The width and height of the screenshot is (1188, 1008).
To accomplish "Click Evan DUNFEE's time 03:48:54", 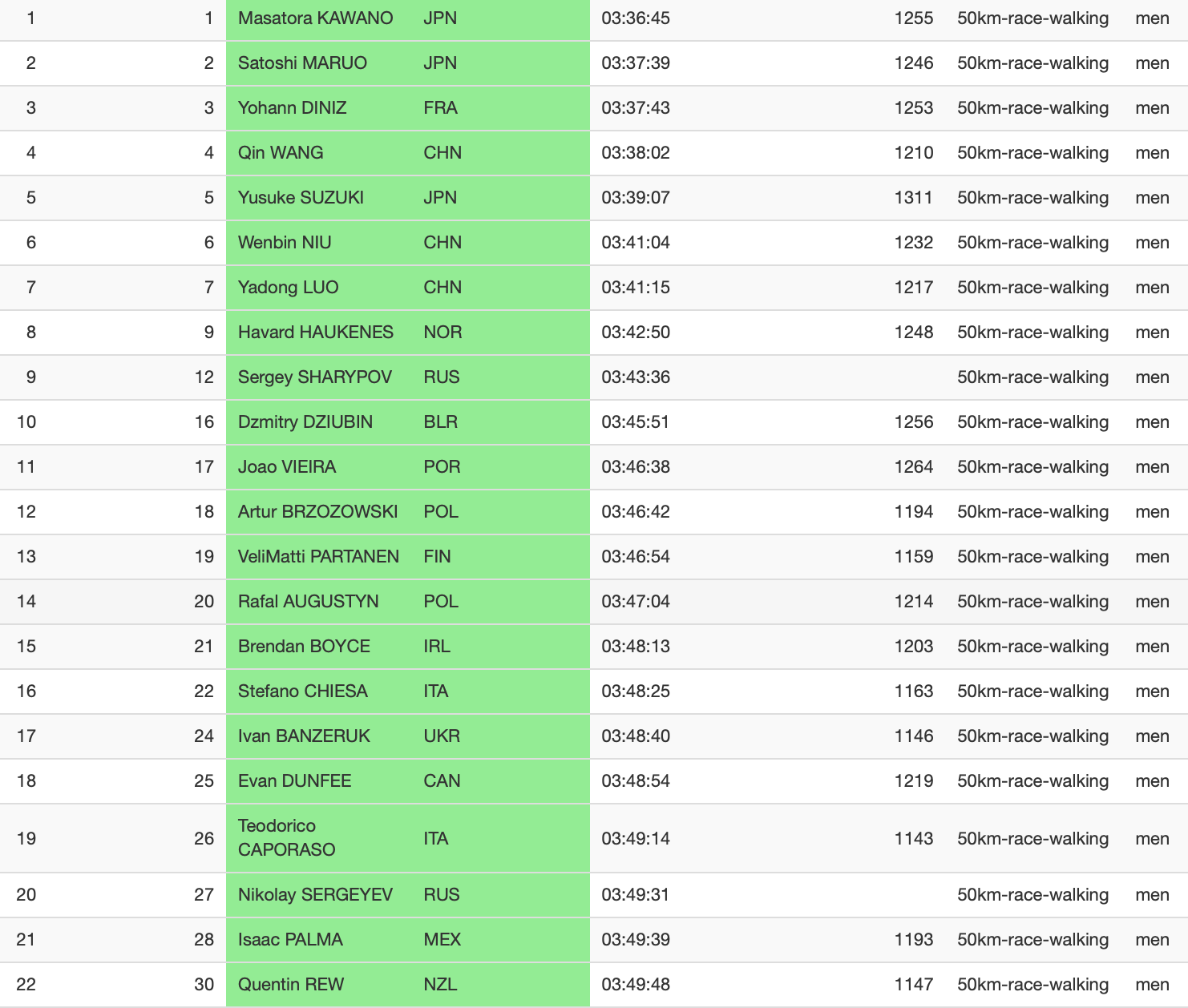I will 636,781.
